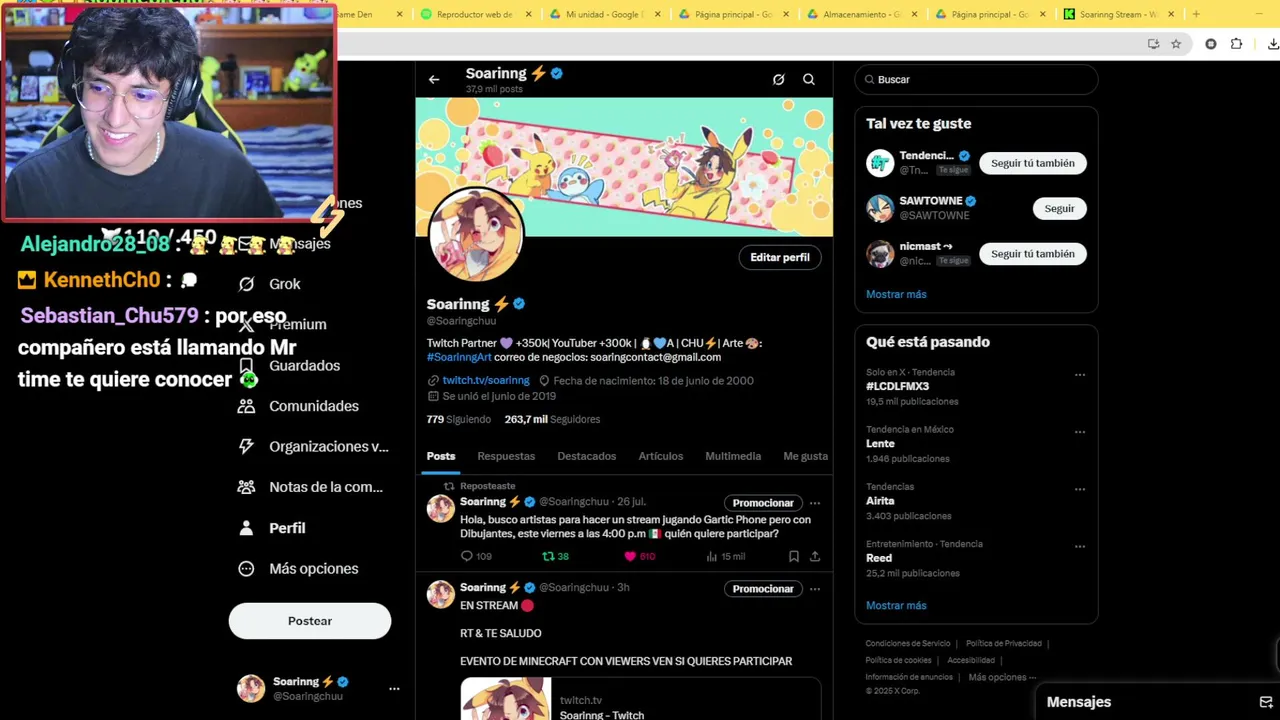Image resolution: width=1280 pixels, height=720 pixels.
Task: Open the account switcher dots beside @Soaringchuu
Action: (394, 689)
